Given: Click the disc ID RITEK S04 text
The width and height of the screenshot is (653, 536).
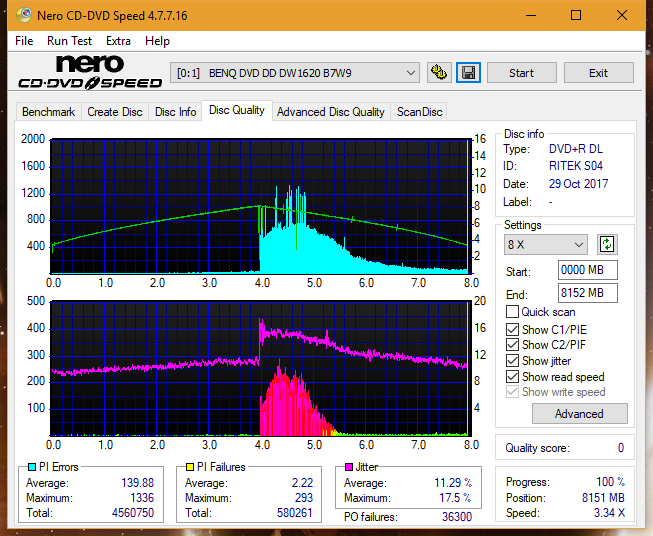Looking at the screenshot, I should coord(576,166).
